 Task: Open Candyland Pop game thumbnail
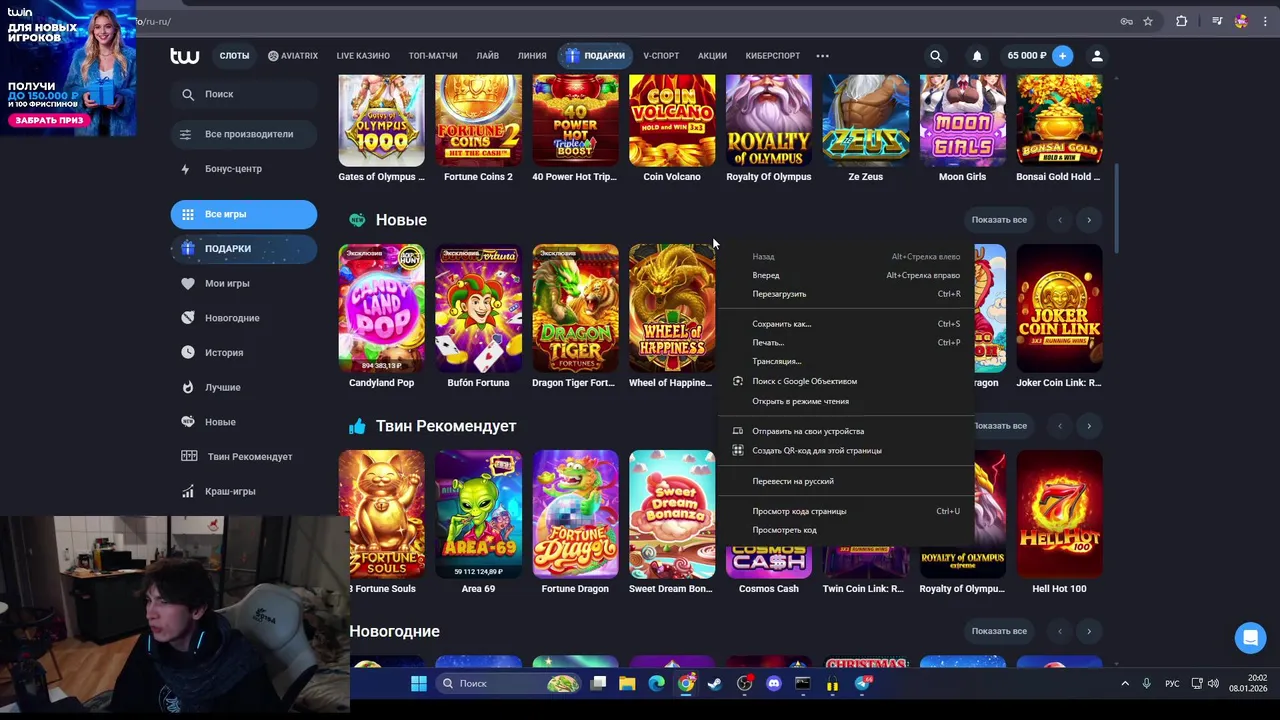tap(381, 308)
